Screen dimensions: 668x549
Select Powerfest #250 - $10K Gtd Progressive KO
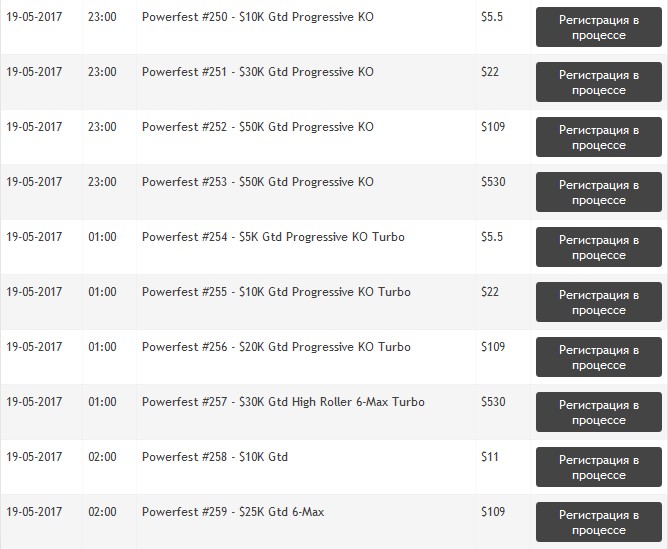258,17
